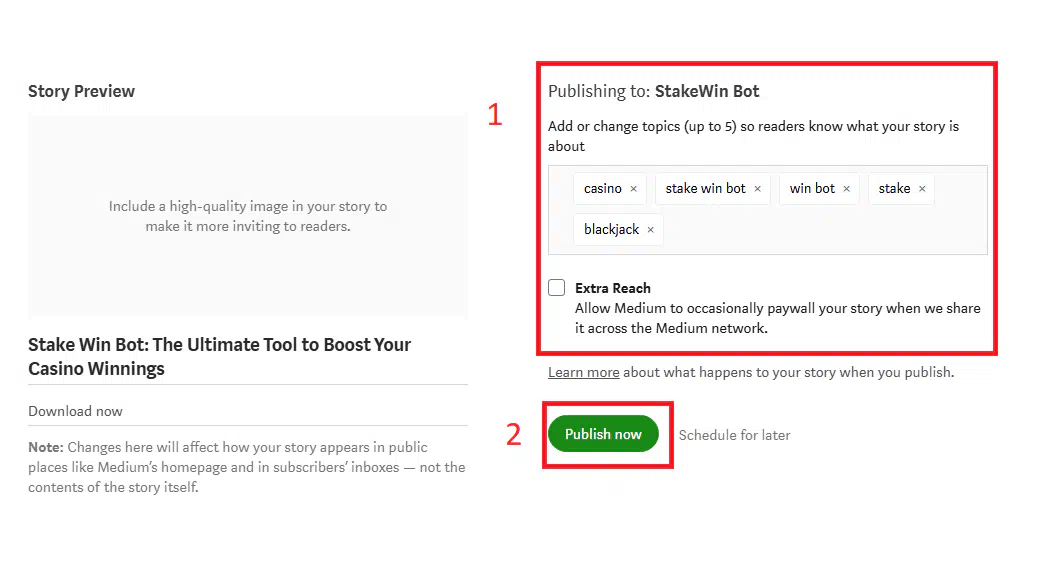Open the Learn more link
This screenshot has width=1040, height=567.
point(584,372)
